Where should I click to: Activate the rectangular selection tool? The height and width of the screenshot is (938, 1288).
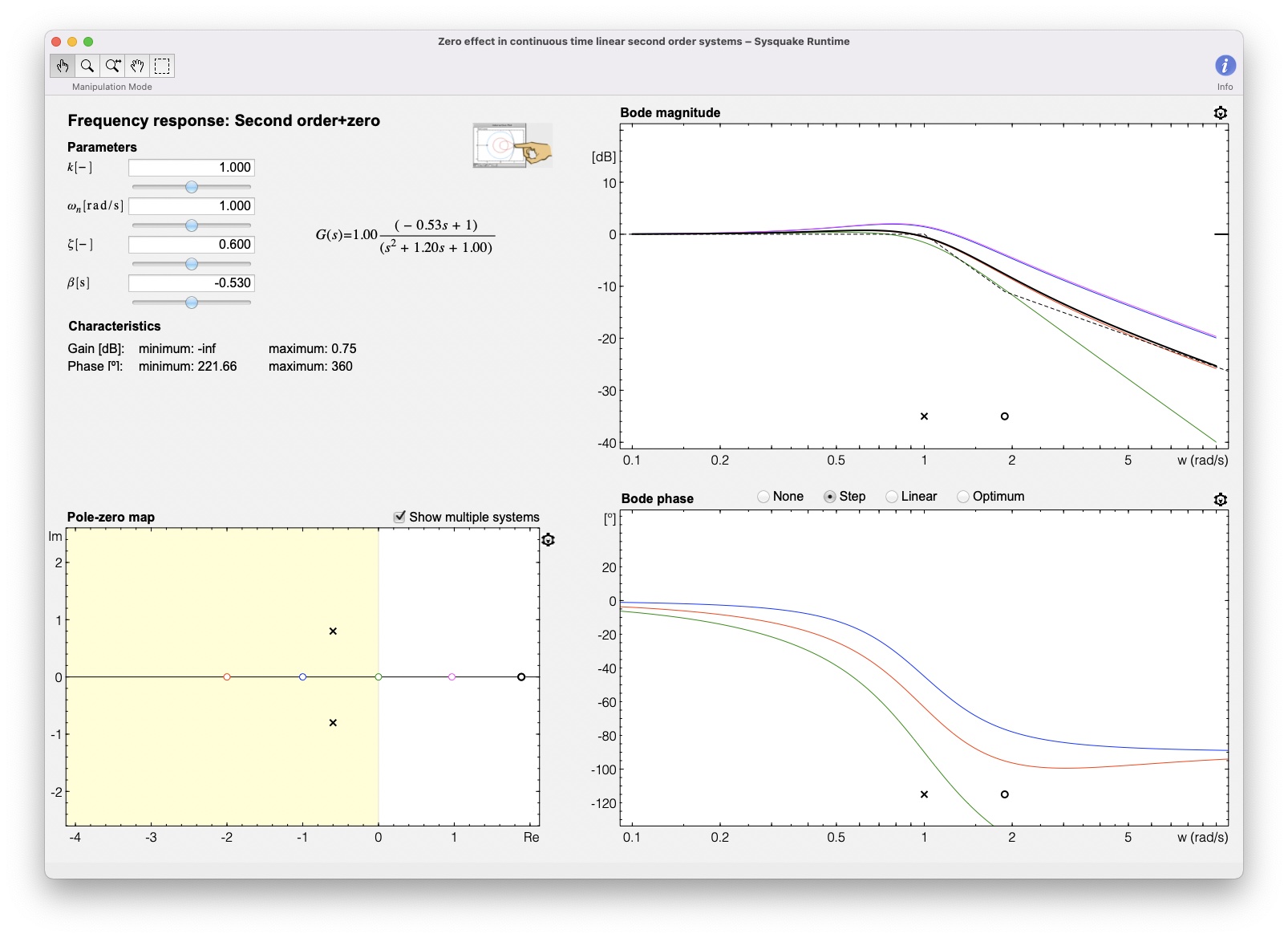162,66
